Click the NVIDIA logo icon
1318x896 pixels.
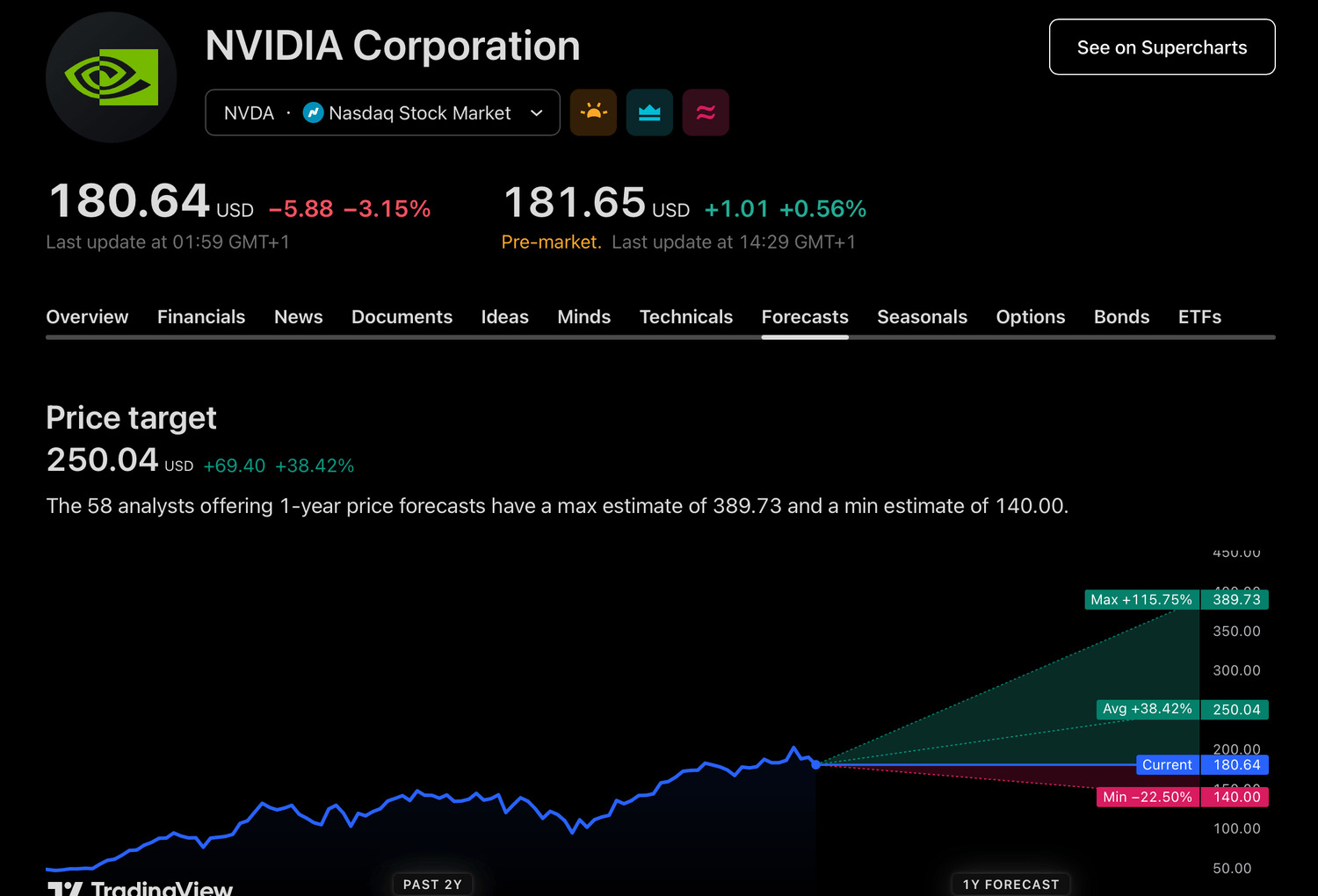[112, 77]
